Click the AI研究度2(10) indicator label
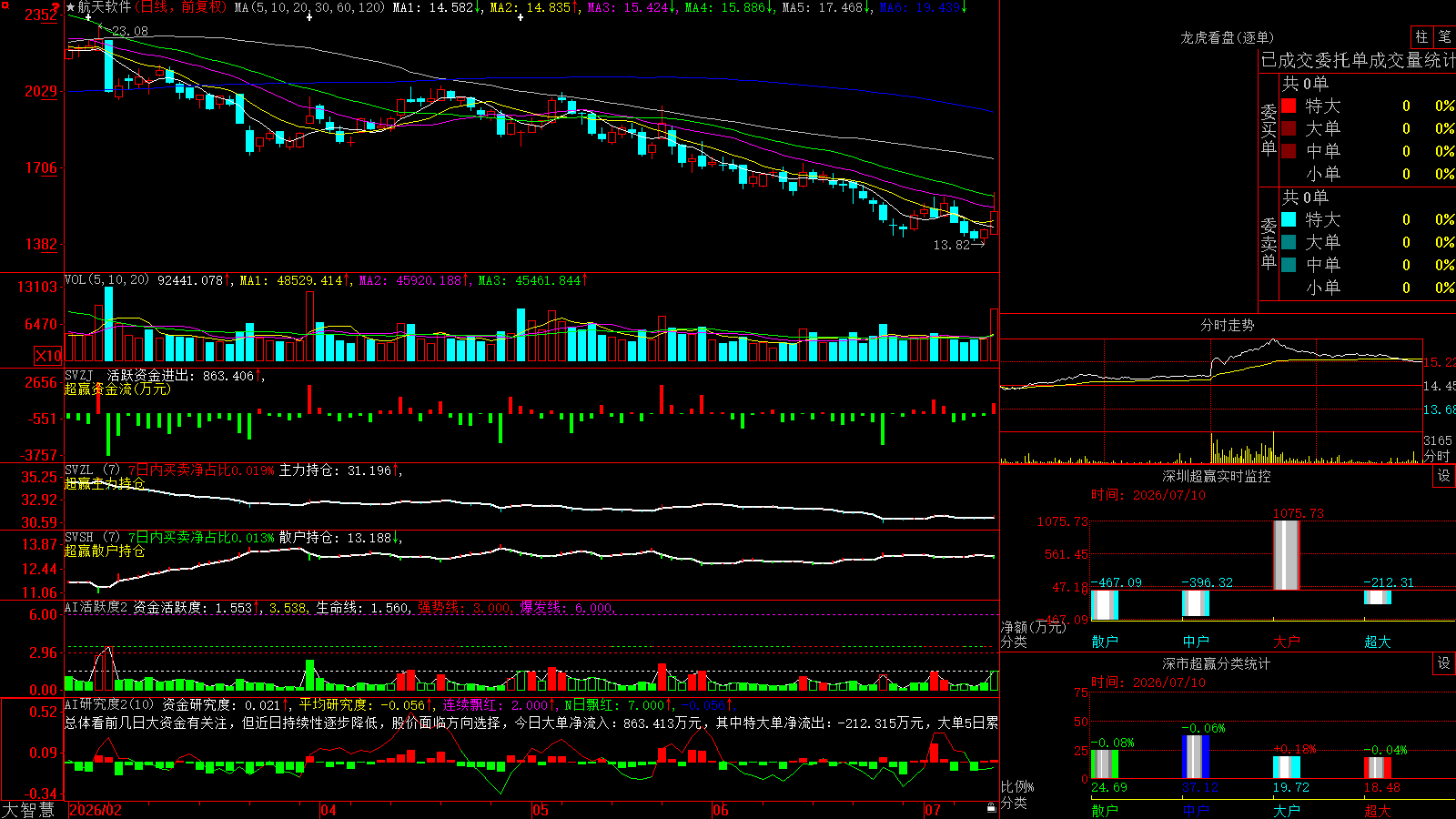This screenshot has height=819, width=1456. pos(109,704)
